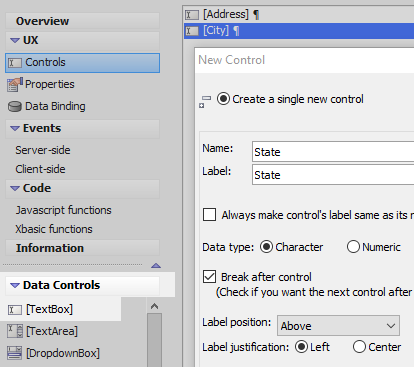Collapse the Code section

[15, 189]
